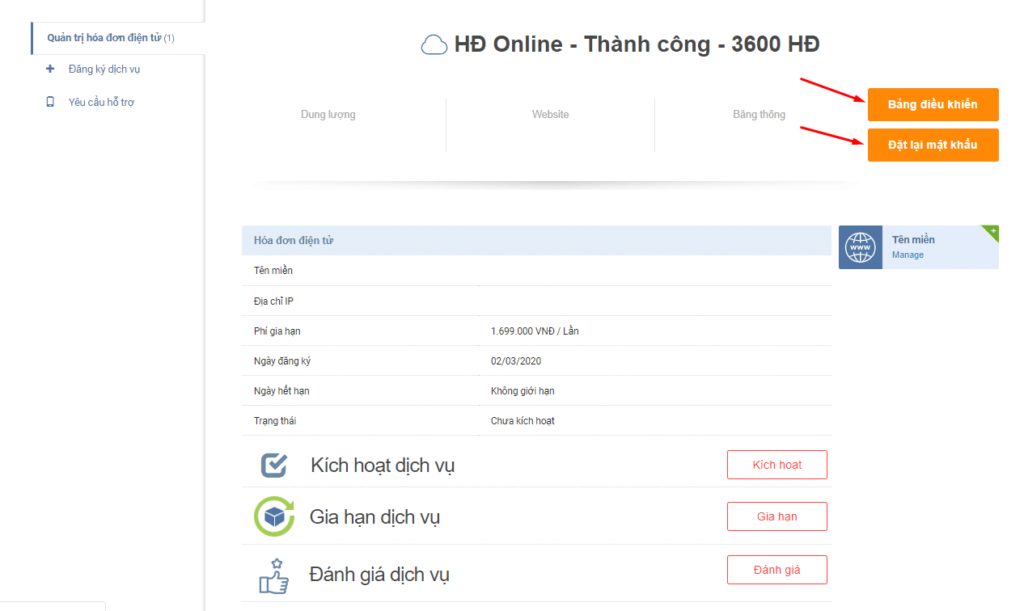Open the Manage link on the Tên miền panel
The image size is (1024, 611).
906,255
